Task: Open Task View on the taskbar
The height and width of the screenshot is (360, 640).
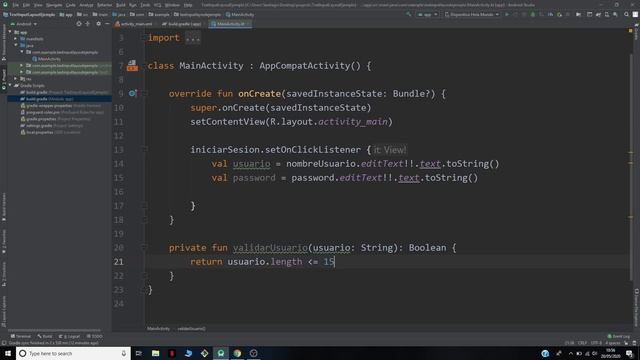Action: [139, 353]
